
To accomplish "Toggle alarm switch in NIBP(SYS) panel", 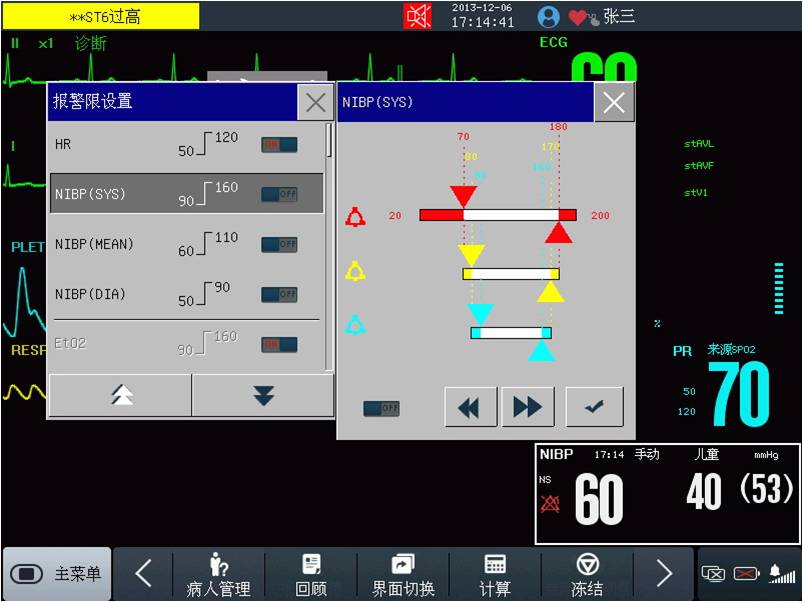I will (x=381, y=408).
